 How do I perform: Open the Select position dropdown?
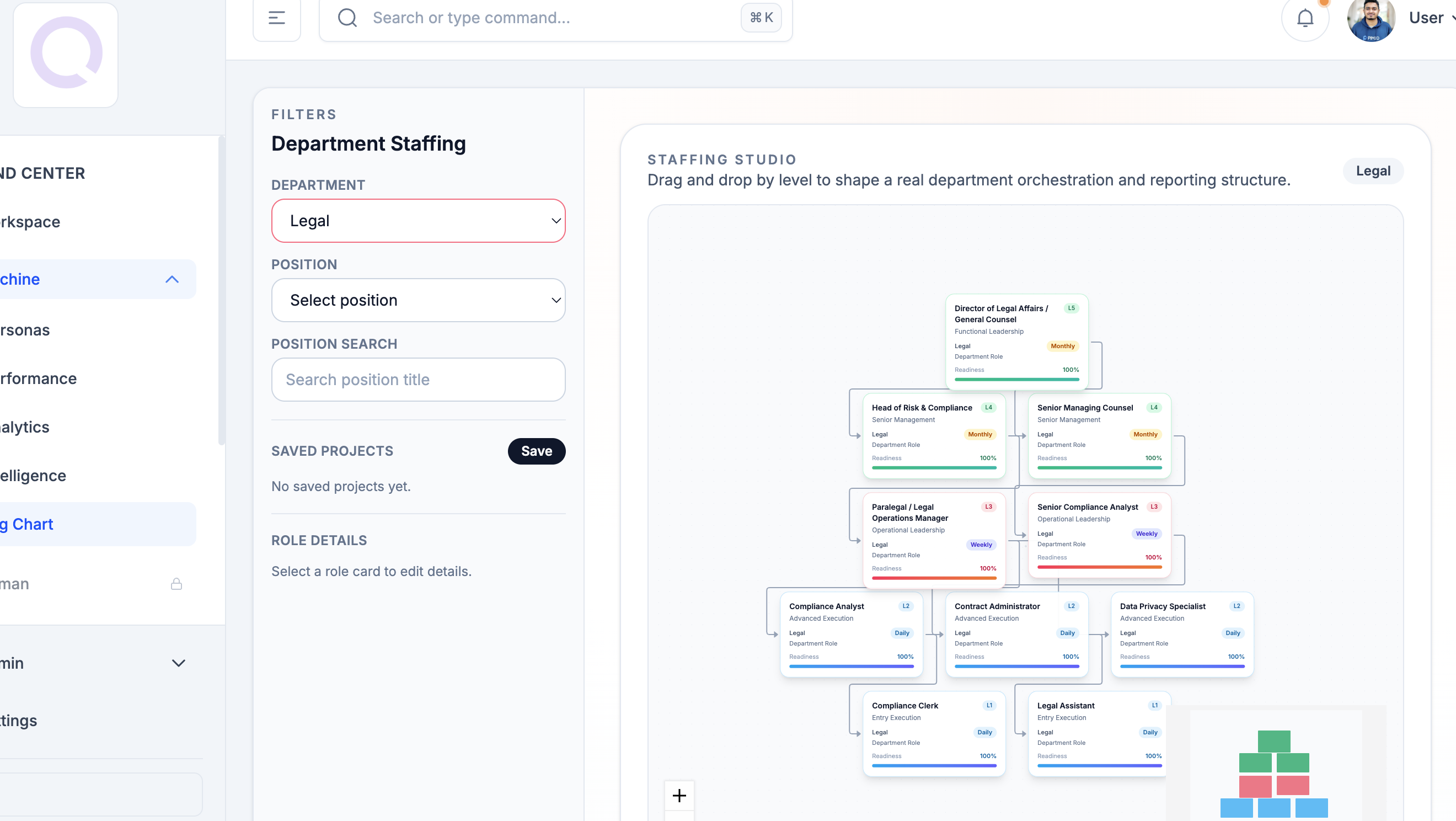point(418,300)
